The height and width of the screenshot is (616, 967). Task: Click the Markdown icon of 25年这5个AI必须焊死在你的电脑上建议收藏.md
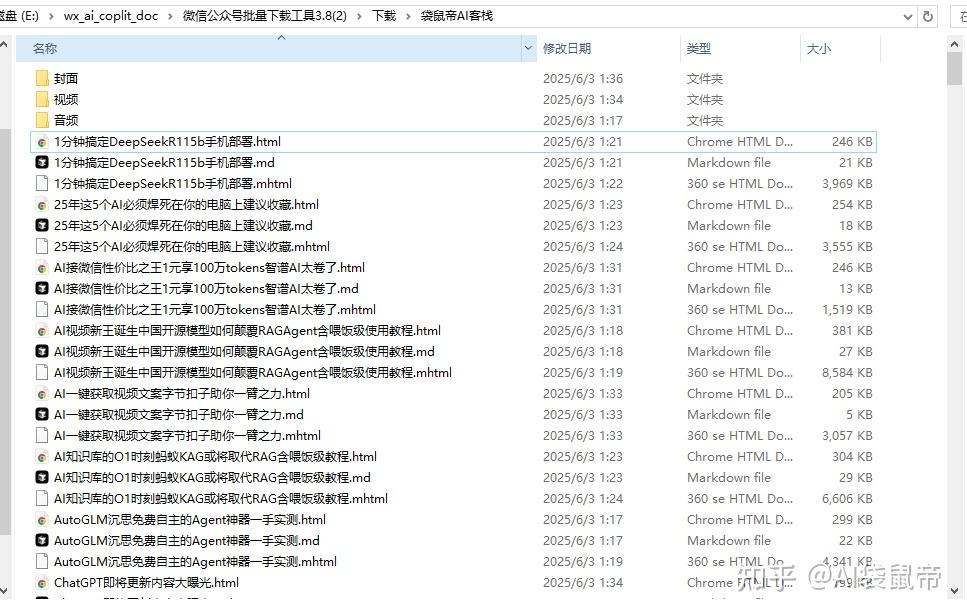tap(42, 226)
